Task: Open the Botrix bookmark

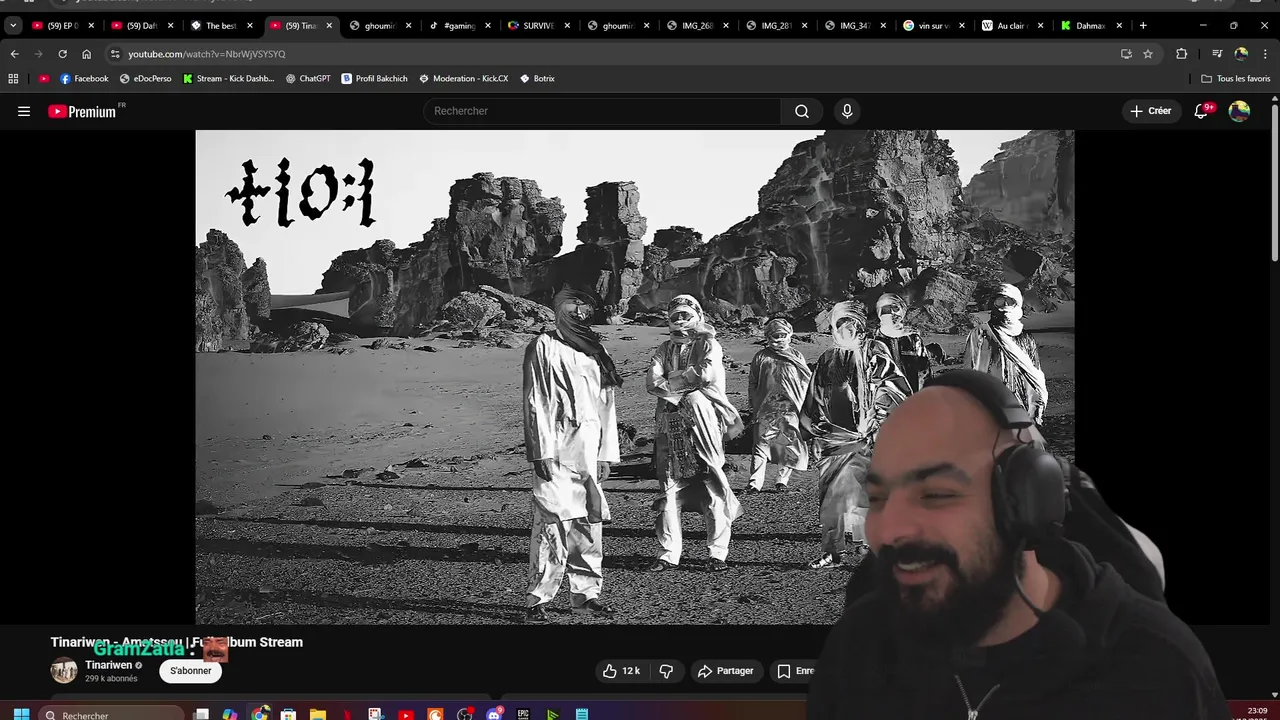Action: tap(537, 78)
